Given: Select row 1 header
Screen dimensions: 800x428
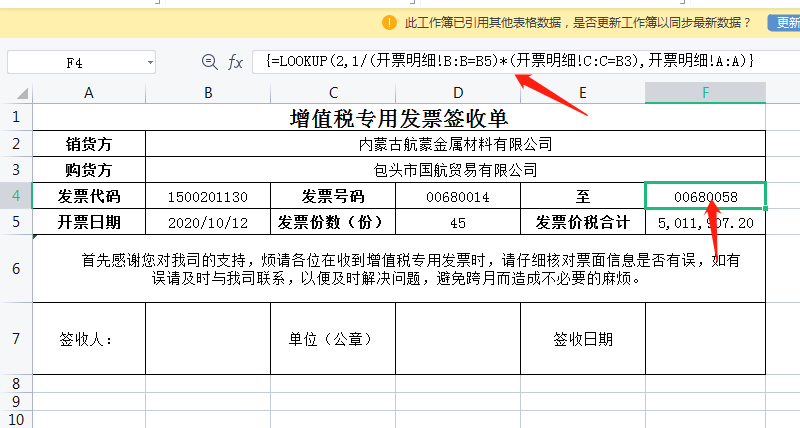Looking at the screenshot, I should pos(16,117).
